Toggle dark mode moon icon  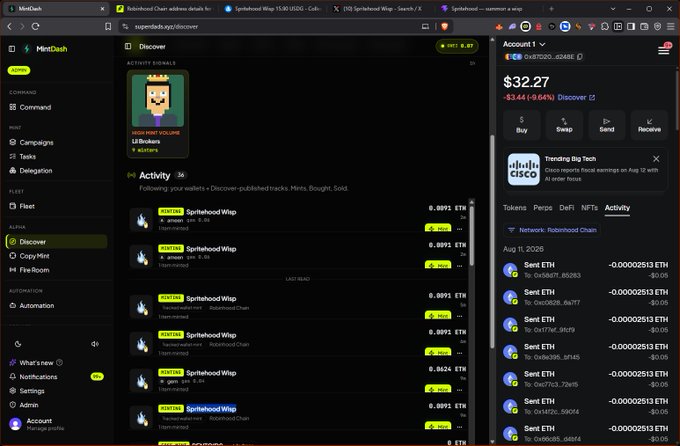pos(18,344)
